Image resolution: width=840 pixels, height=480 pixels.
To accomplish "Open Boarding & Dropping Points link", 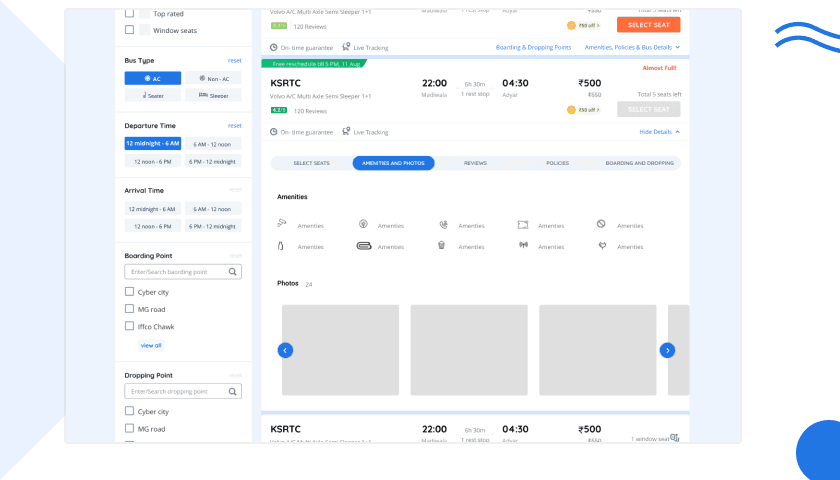I will 533,47.
